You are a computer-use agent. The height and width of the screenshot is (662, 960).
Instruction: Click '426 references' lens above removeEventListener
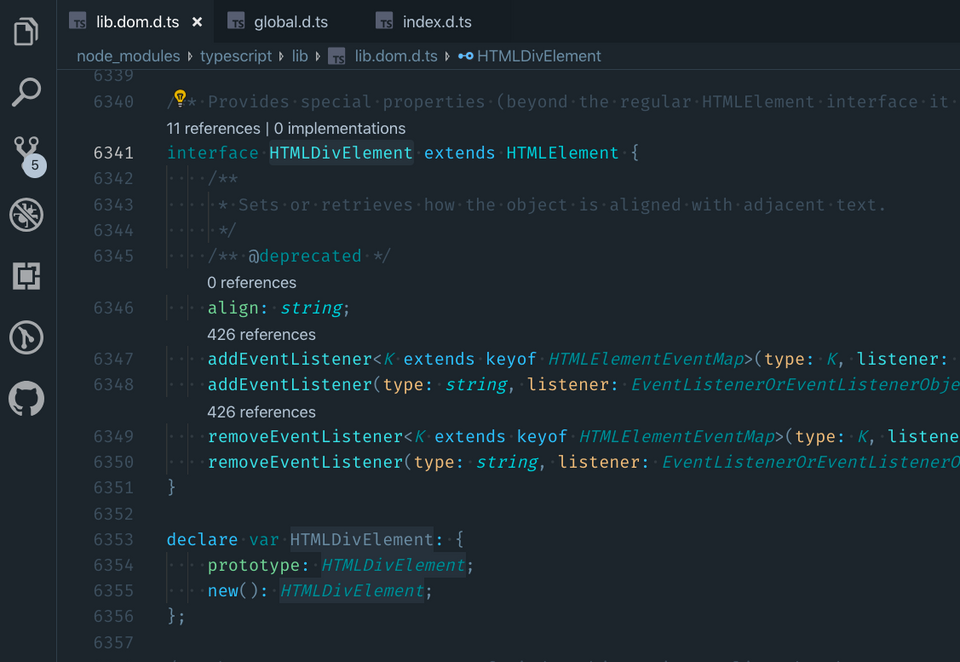click(261, 412)
